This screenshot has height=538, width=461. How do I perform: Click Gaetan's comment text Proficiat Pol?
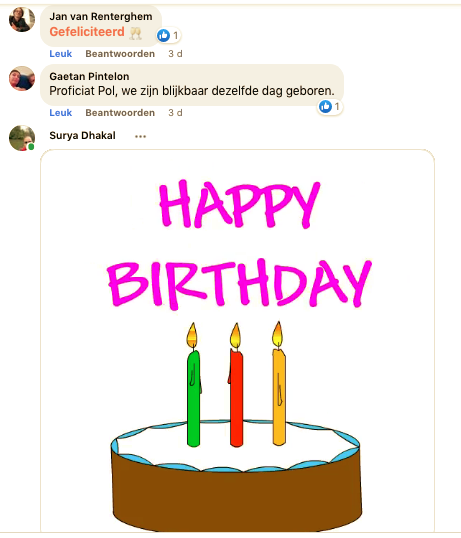83,91
